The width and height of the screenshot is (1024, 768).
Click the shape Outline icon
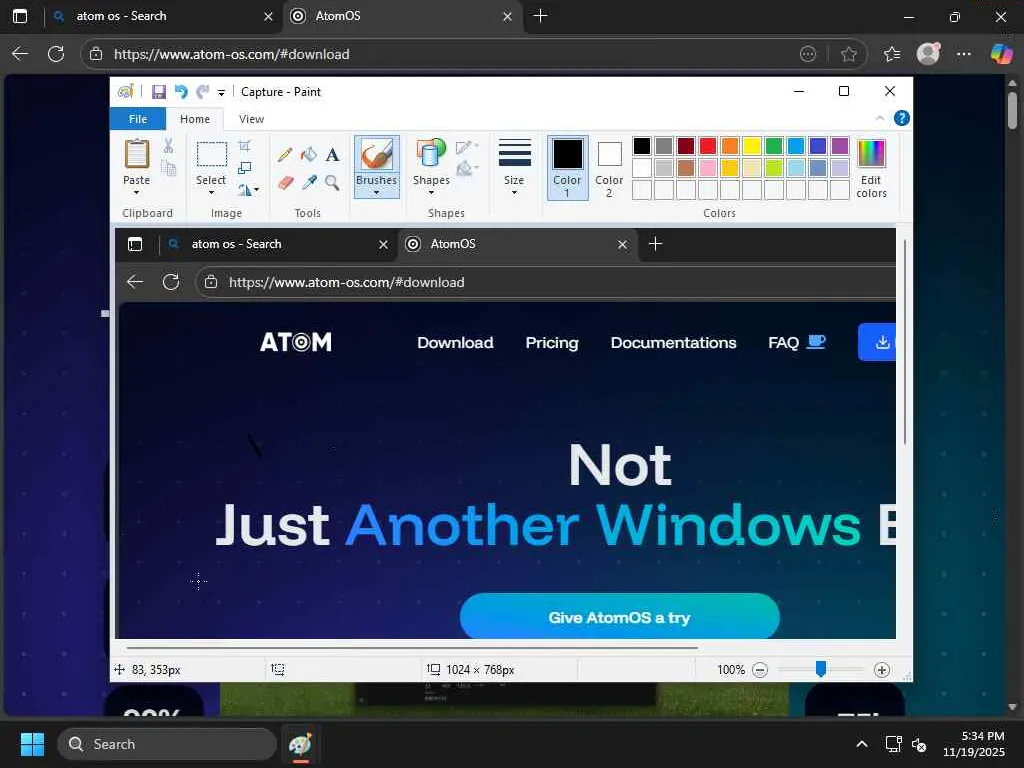(465, 147)
